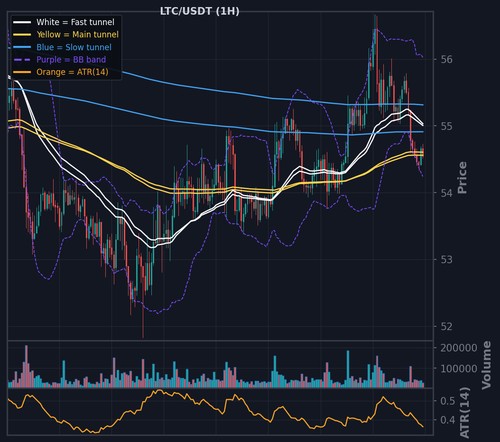Click the white line sample in legend

point(22,22)
